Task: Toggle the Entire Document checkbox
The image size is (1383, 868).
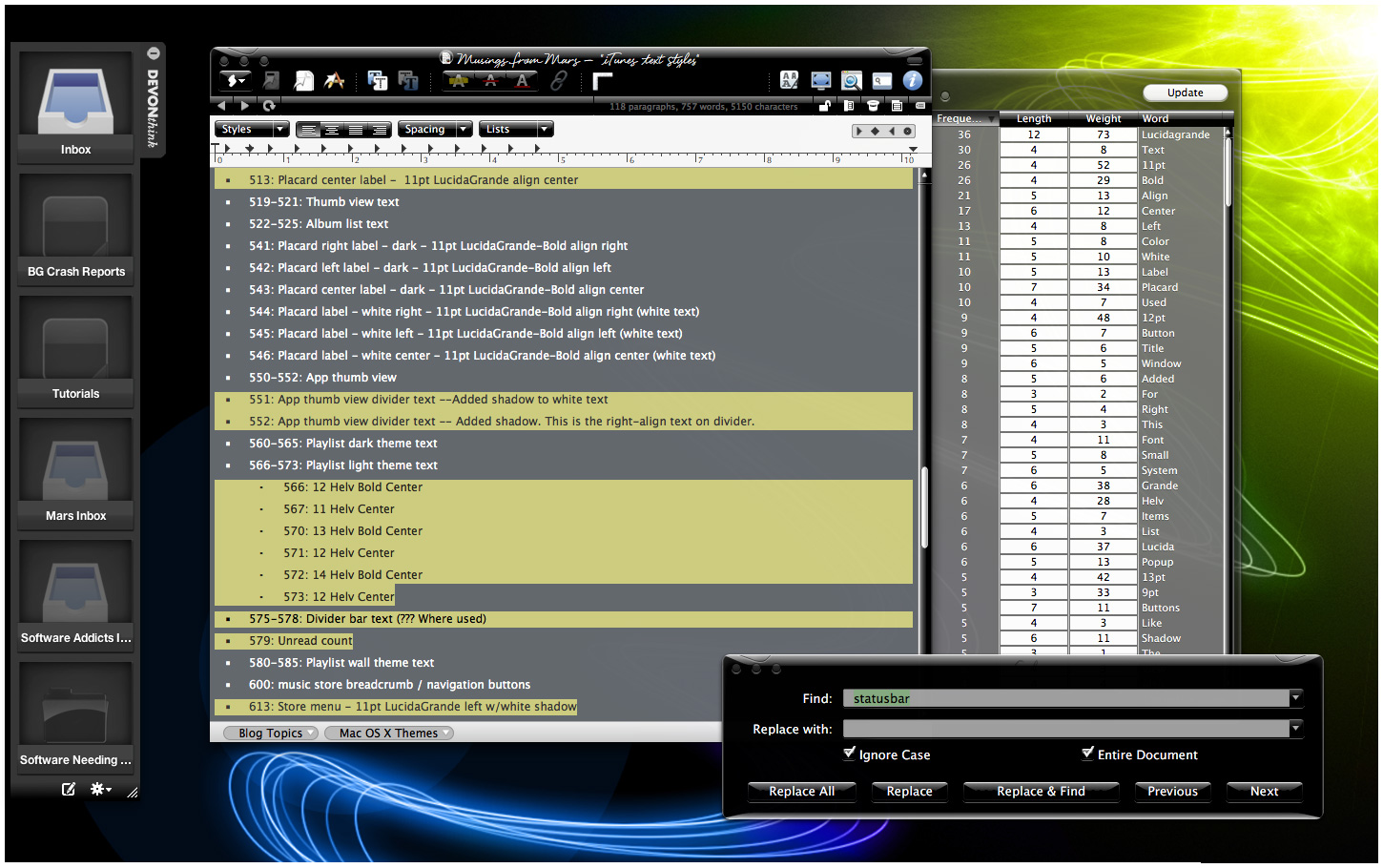Action: click(x=1087, y=754)
